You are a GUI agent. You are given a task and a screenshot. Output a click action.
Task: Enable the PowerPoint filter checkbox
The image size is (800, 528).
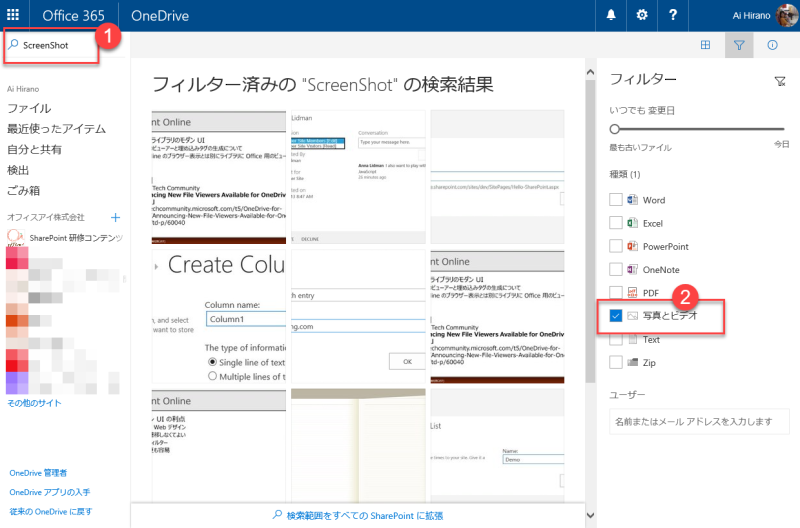point(616,246)
